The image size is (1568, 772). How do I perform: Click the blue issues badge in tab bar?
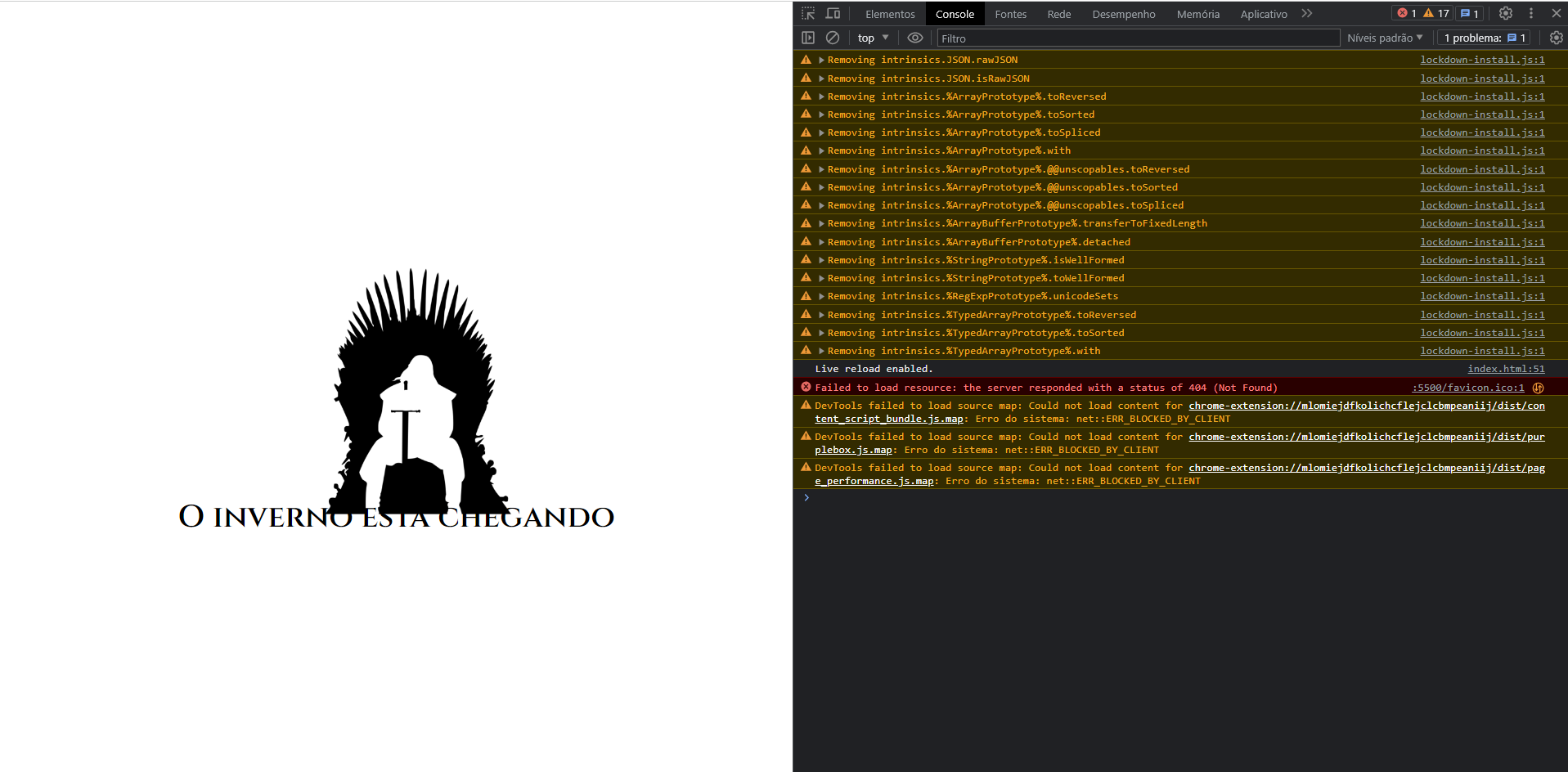(1470, 13)
